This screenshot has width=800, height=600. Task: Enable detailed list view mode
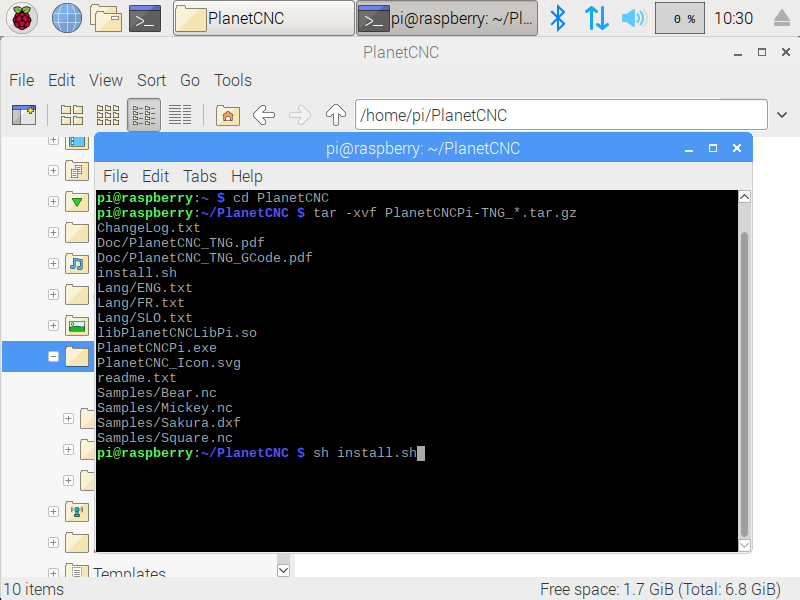pos(180,115)
